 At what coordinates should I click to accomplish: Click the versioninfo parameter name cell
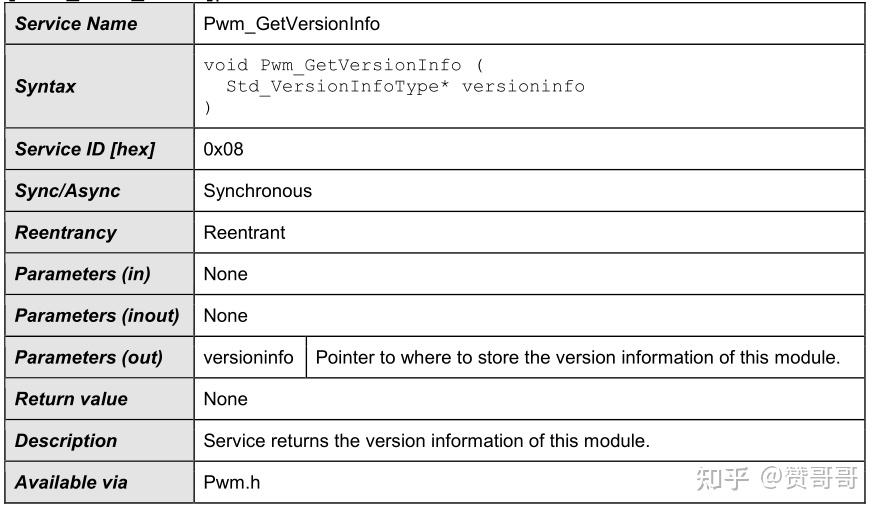[x=249, y=357]
